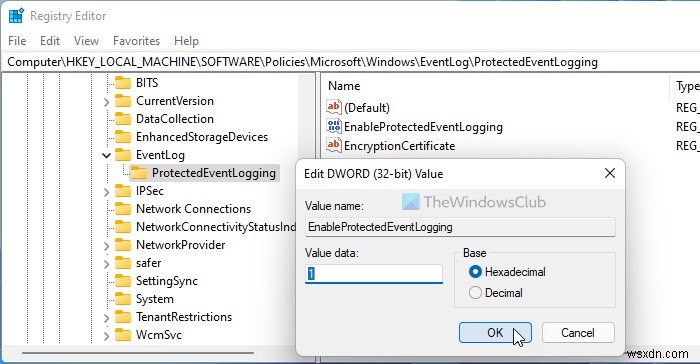
Task: Click the Registry Editor app icon
Action: (x=17, y=16)
